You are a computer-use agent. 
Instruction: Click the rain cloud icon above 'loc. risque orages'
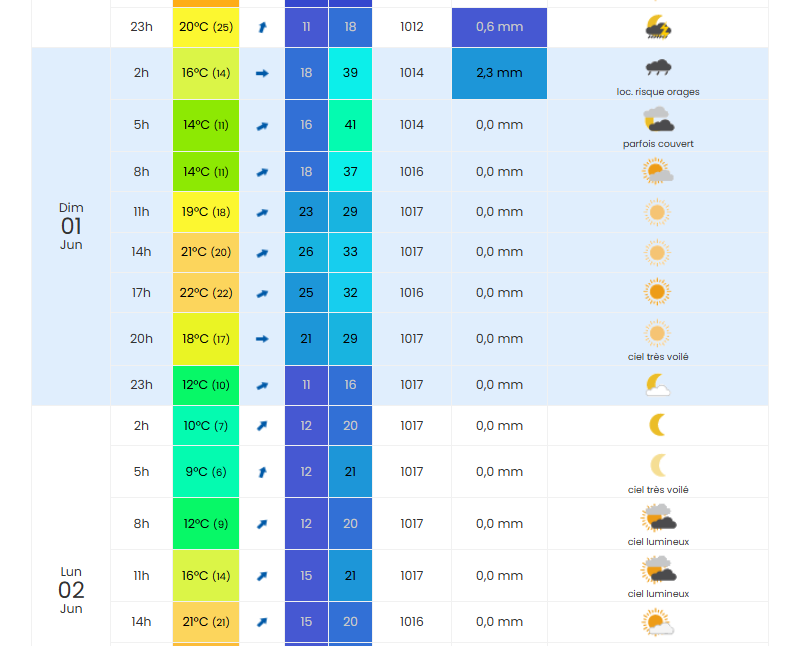pos(657,68)
